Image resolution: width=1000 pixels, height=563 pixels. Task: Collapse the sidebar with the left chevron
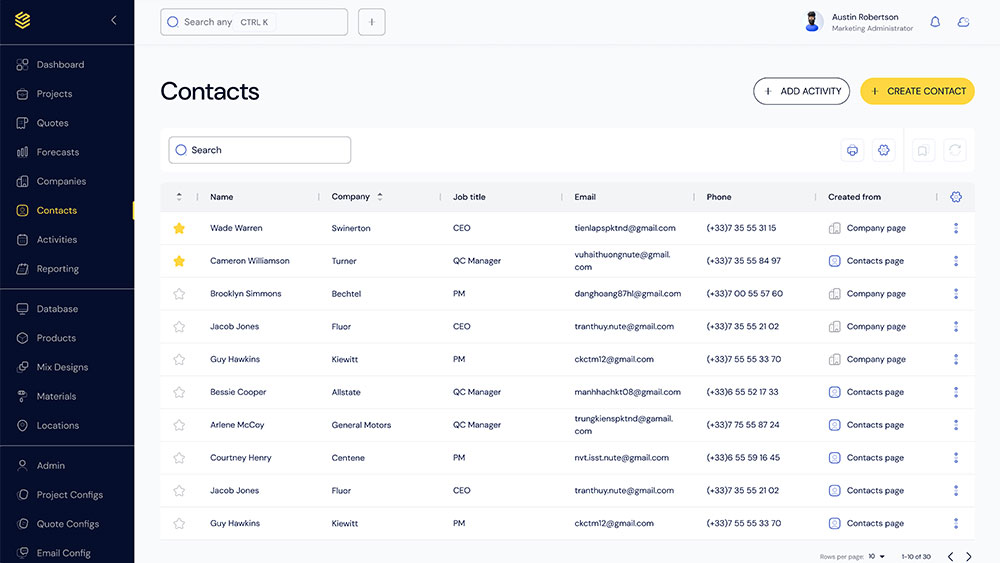pos(114,20)
